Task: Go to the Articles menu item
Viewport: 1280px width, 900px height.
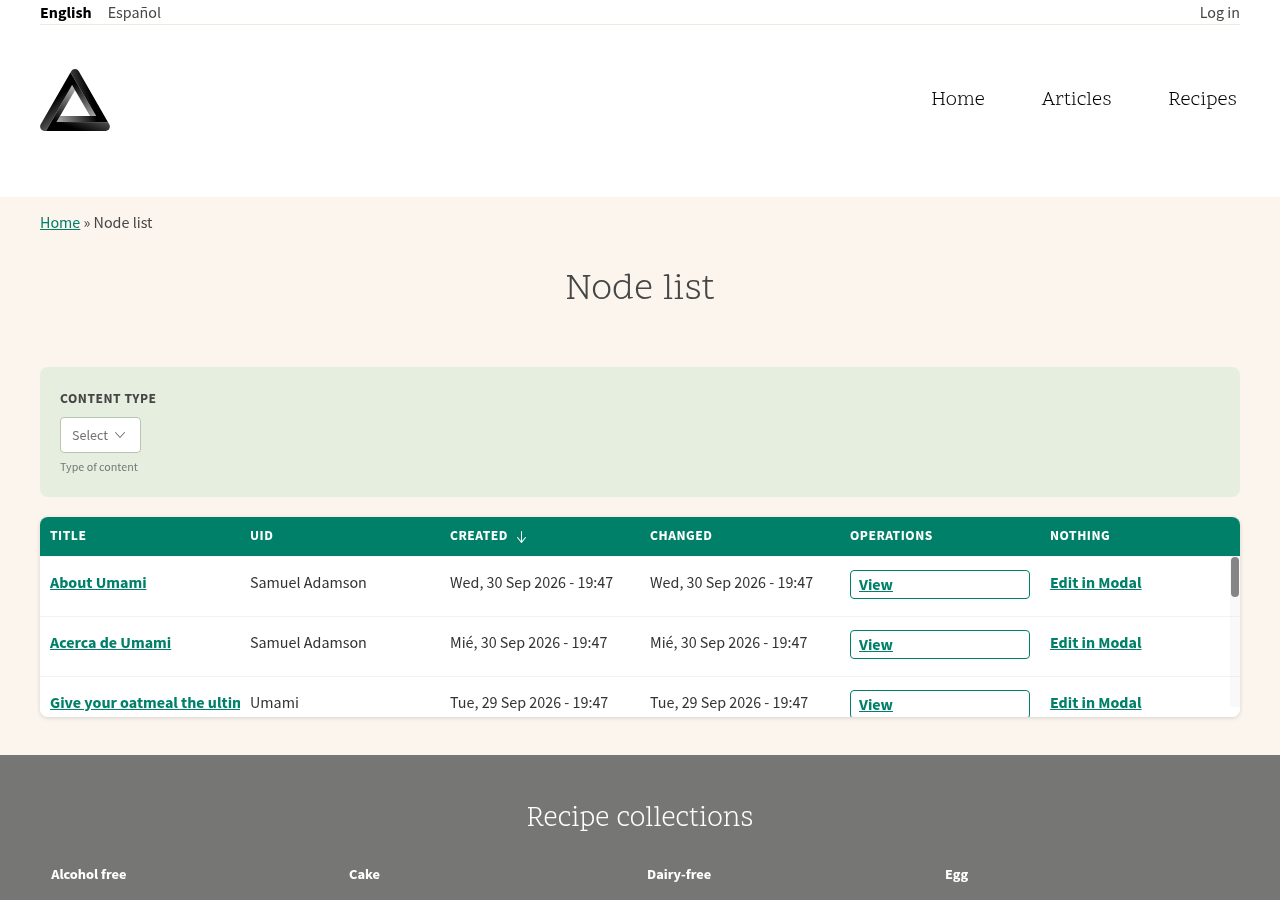Action: click(x=1076, y=99)
